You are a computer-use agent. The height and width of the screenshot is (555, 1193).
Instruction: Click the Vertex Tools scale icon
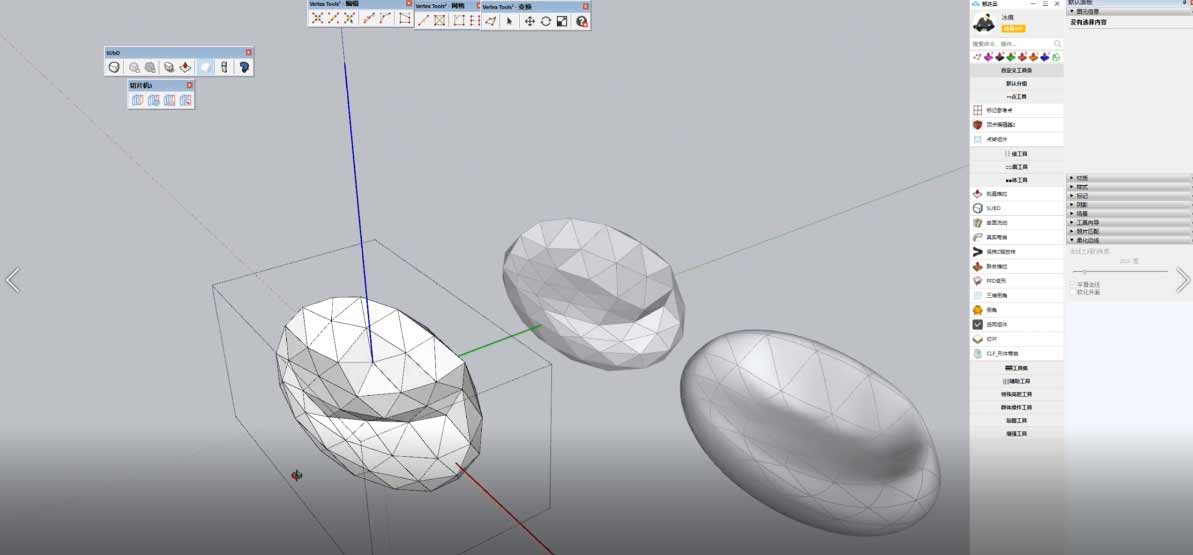562,21
